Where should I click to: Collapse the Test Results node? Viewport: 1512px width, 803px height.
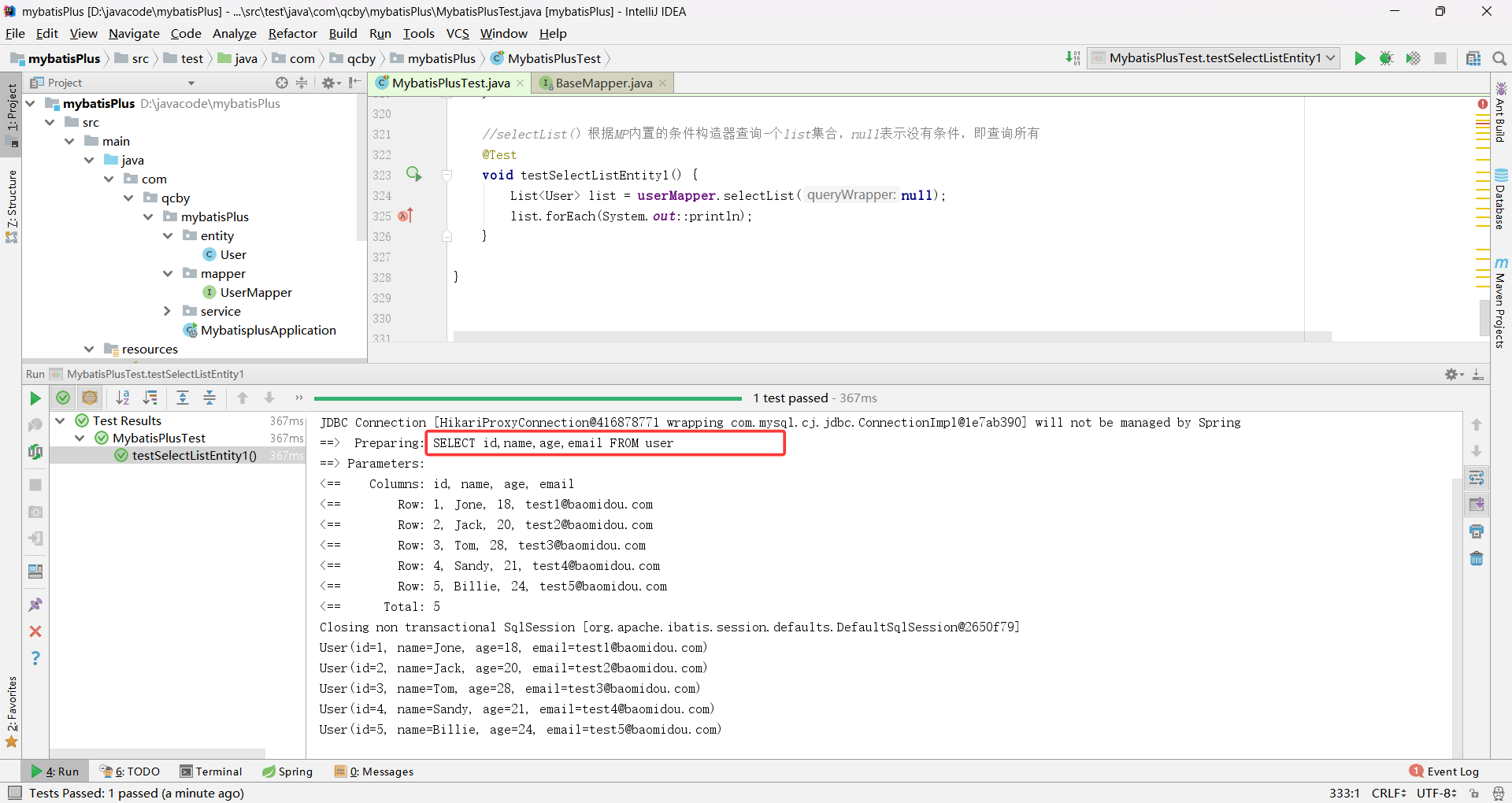coord(61,420)
